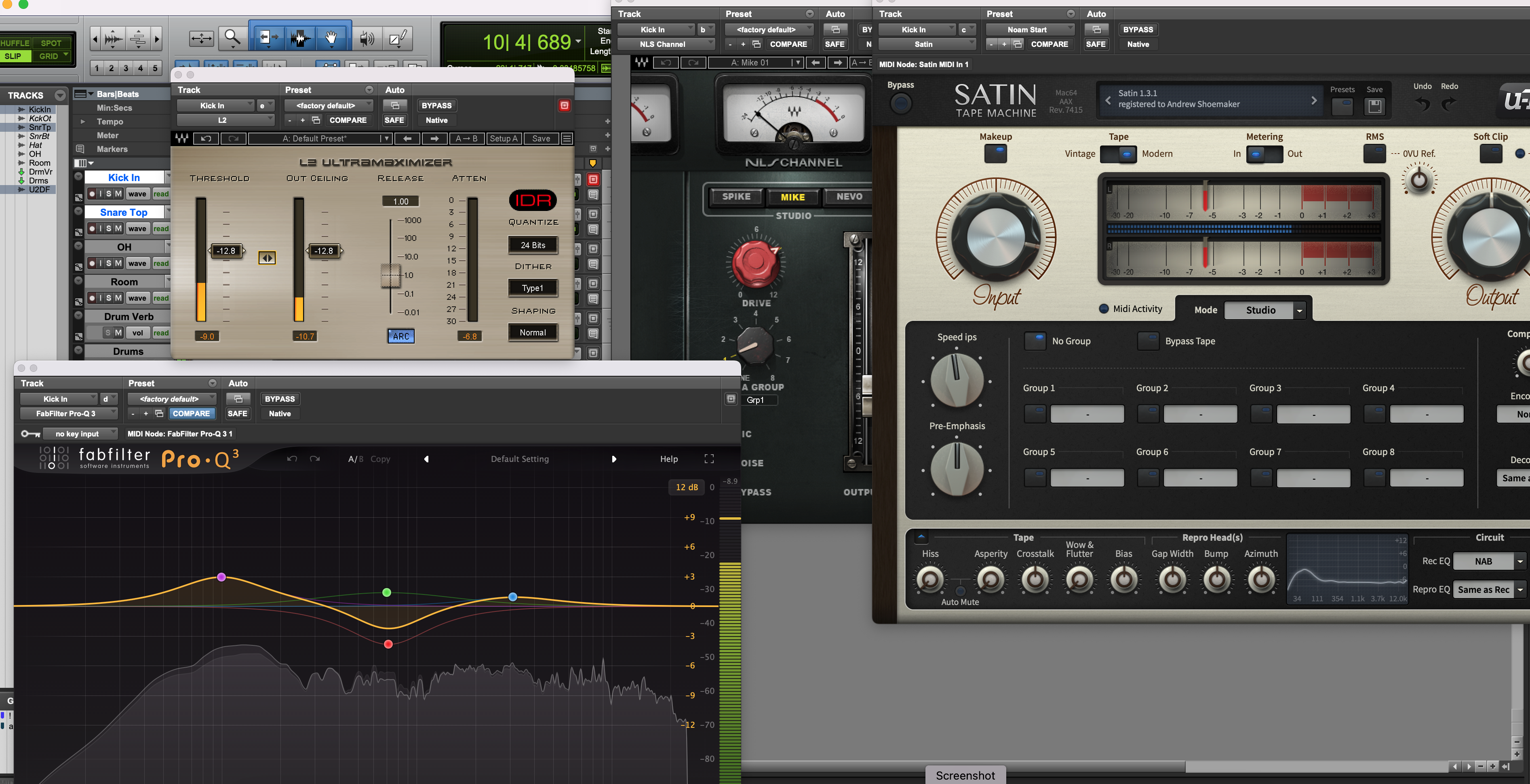
Task: Click the key input icon in Pro-Q window
Action: (31, 434)
